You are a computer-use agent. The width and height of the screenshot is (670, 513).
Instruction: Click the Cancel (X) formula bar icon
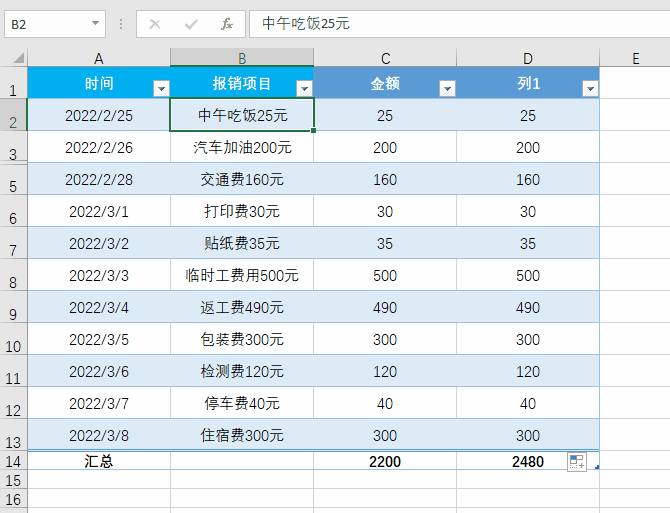click(155, 24)
